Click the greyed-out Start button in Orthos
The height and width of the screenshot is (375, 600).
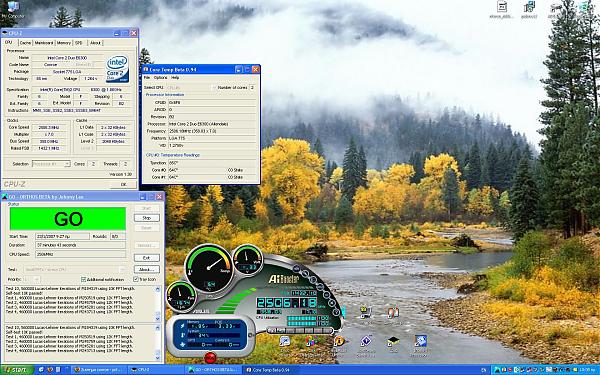point(147,208)
